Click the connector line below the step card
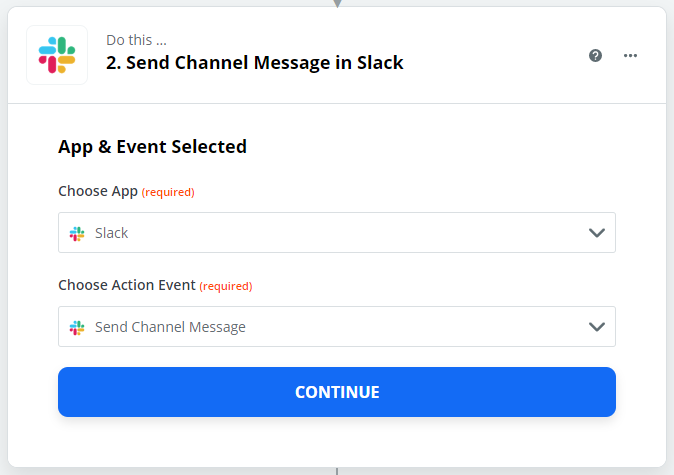 (337, 471)
